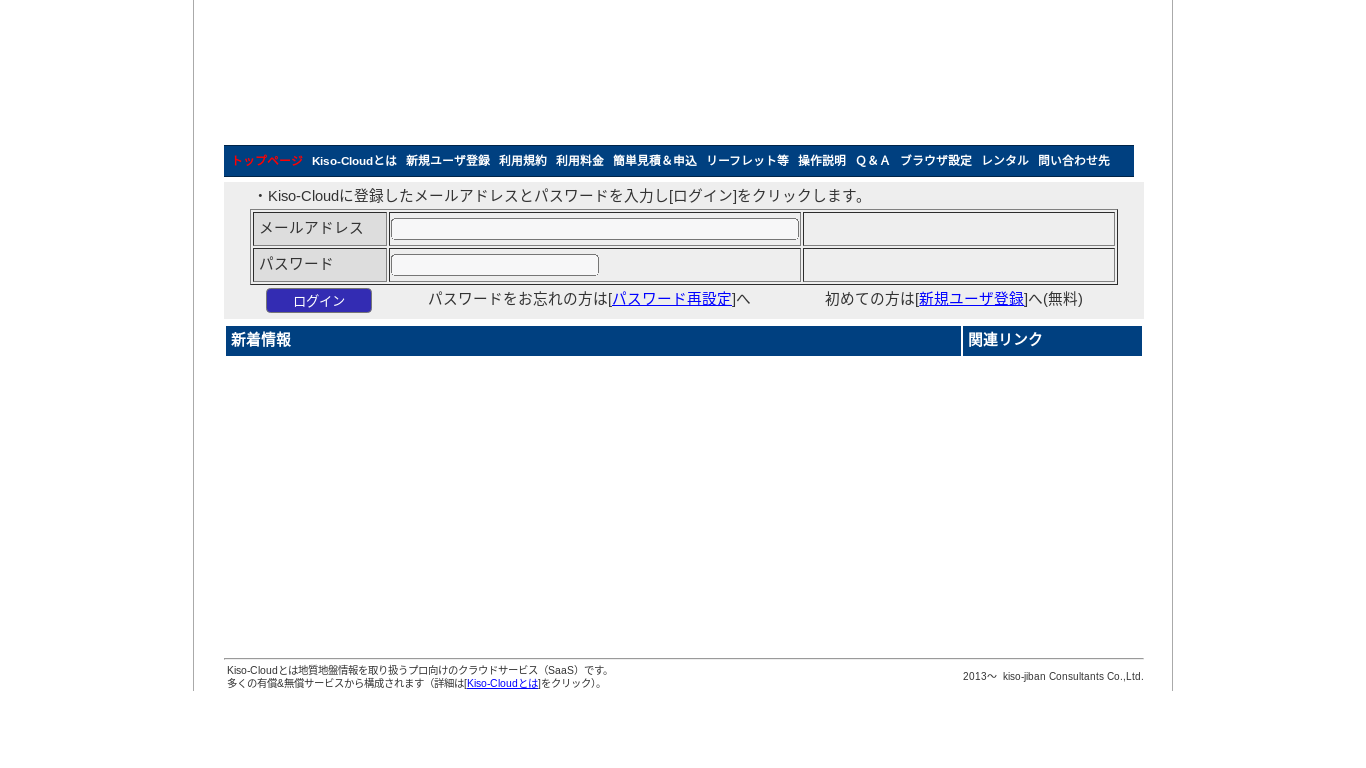This screenshot has width=1366, height=768.
Task: Click the kiso-jiban Consultants copyright text
Action: pyautogui.click(x=1053, y=677)
